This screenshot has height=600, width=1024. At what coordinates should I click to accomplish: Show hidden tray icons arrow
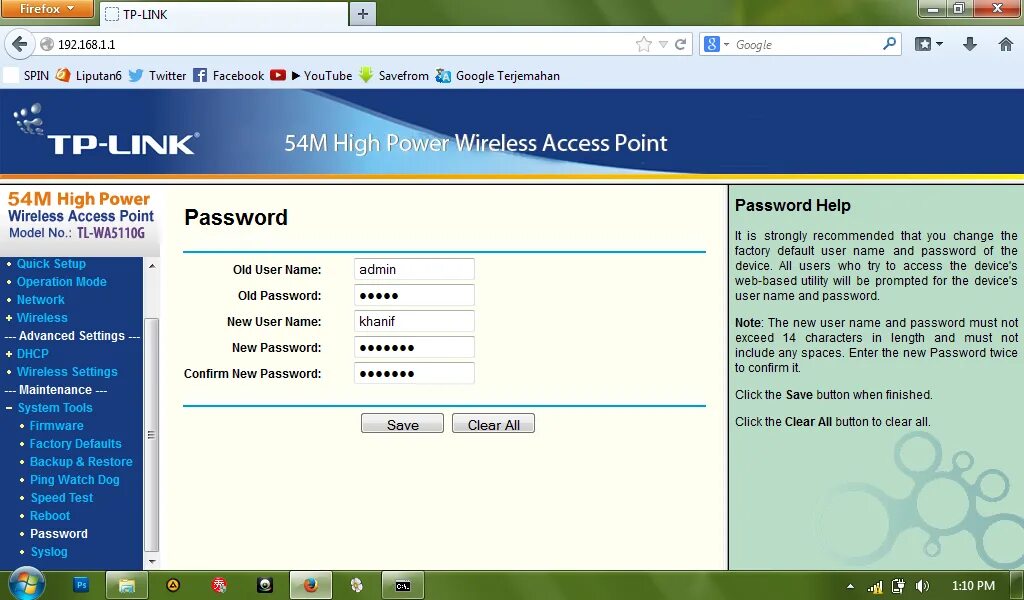pyautogui.click(x=850, y=586)
